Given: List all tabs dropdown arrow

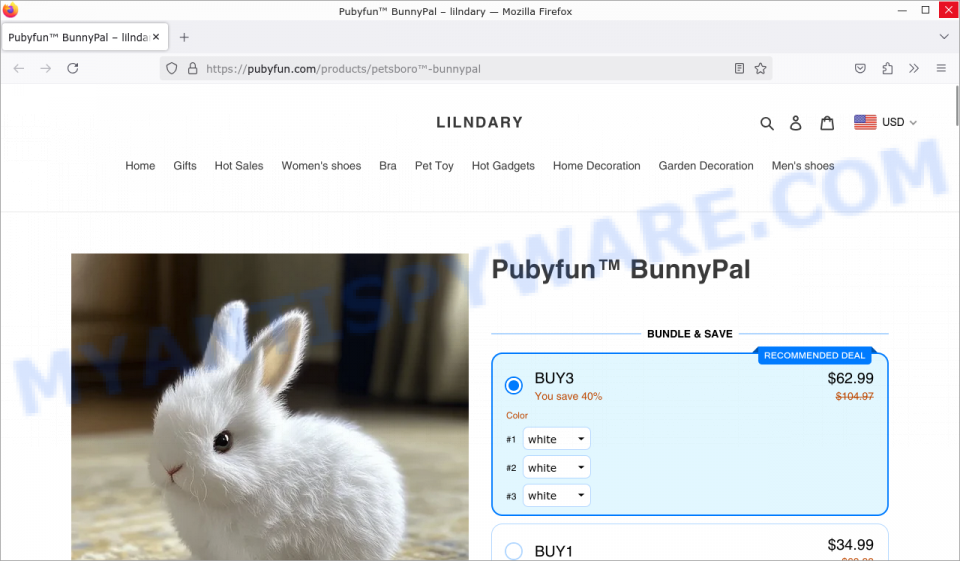Looking at the screenshot, I should click(x=943, y=37).
